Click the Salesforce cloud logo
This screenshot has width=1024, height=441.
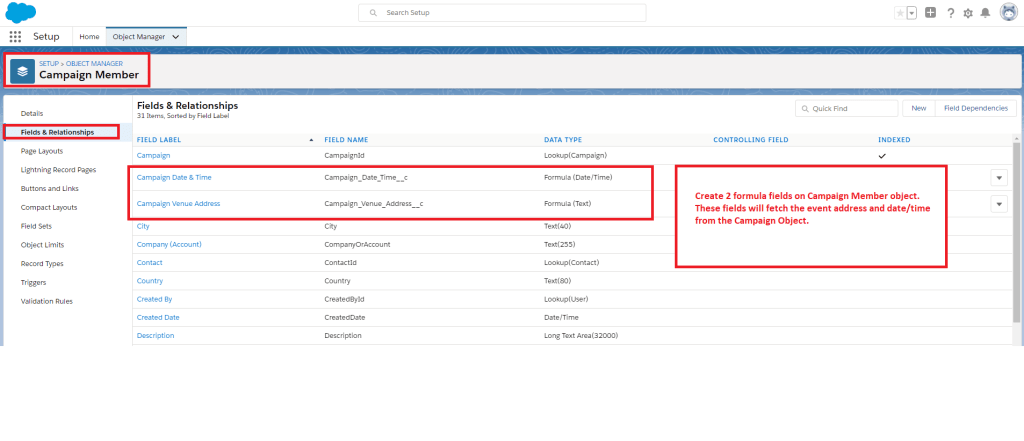click(21, 13)
